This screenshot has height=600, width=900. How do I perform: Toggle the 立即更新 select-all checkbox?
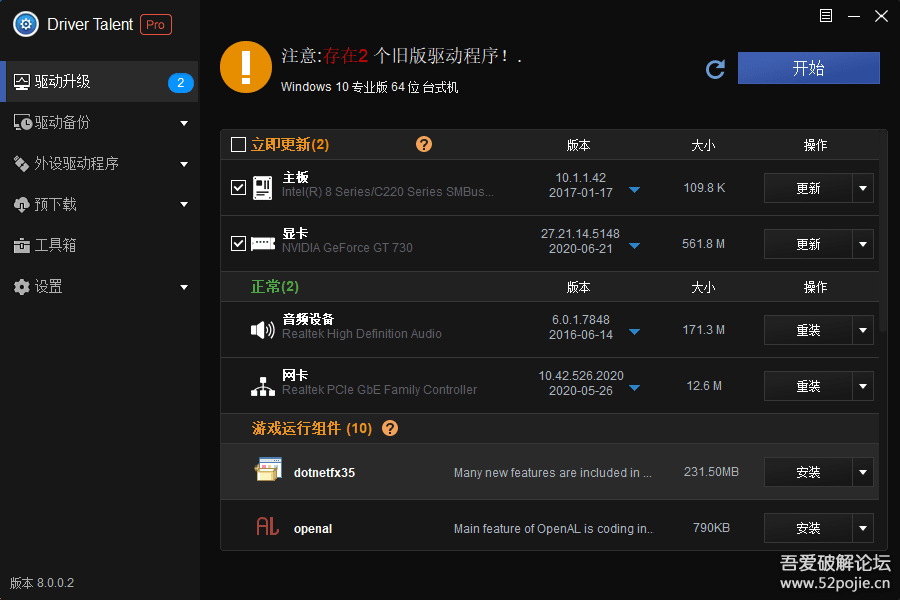pyautogui.click(x=238, y=144)
